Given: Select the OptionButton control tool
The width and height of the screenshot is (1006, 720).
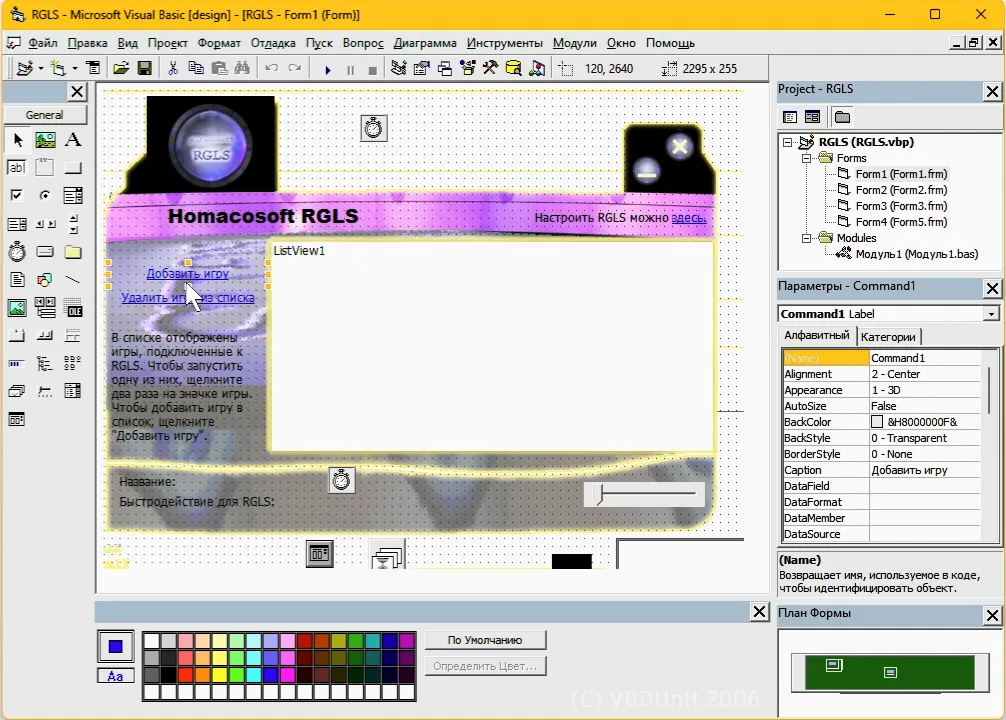Looking at the screenshot, I should click(45, 196).
